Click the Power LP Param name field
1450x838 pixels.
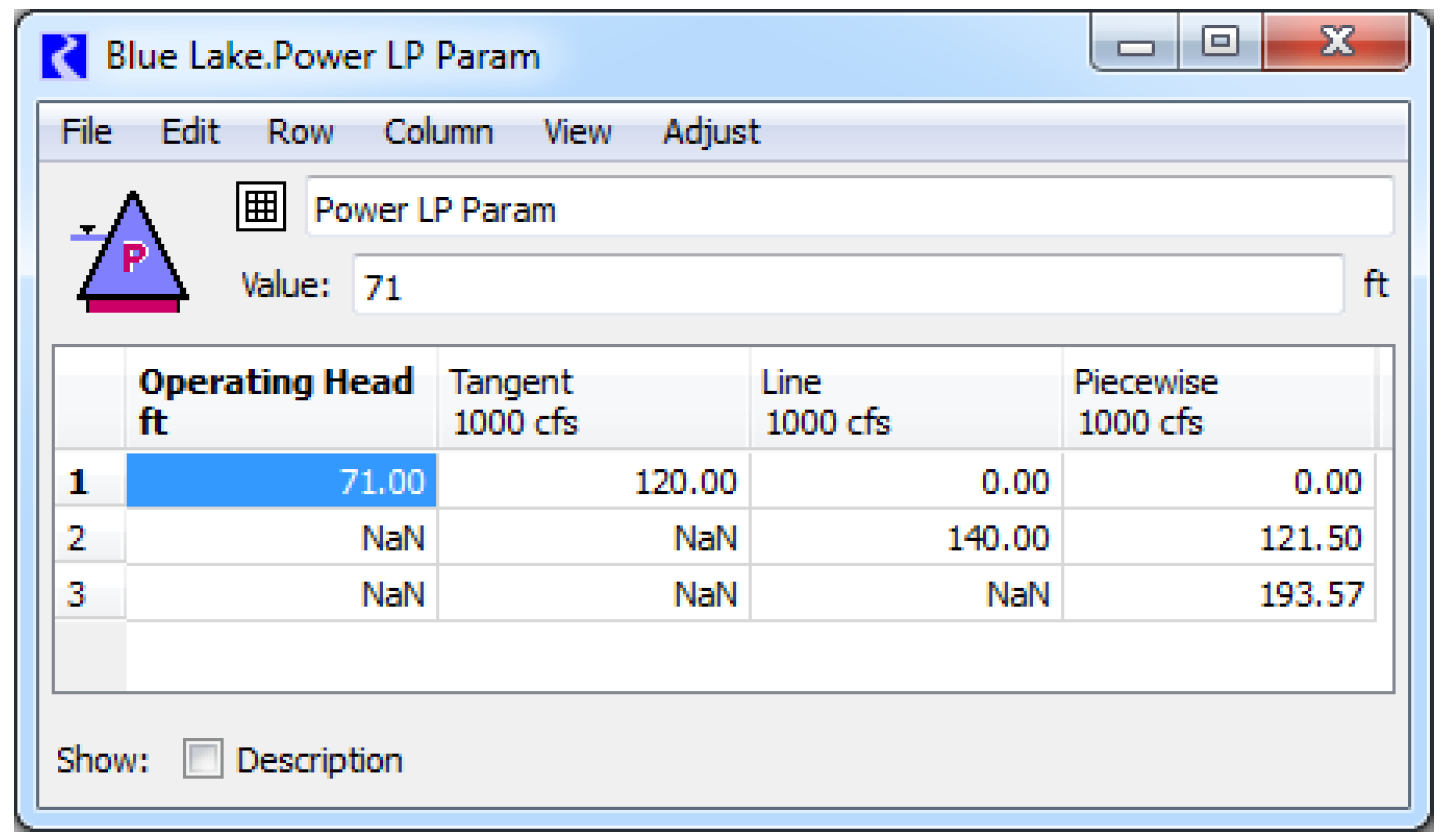point(848,209)
